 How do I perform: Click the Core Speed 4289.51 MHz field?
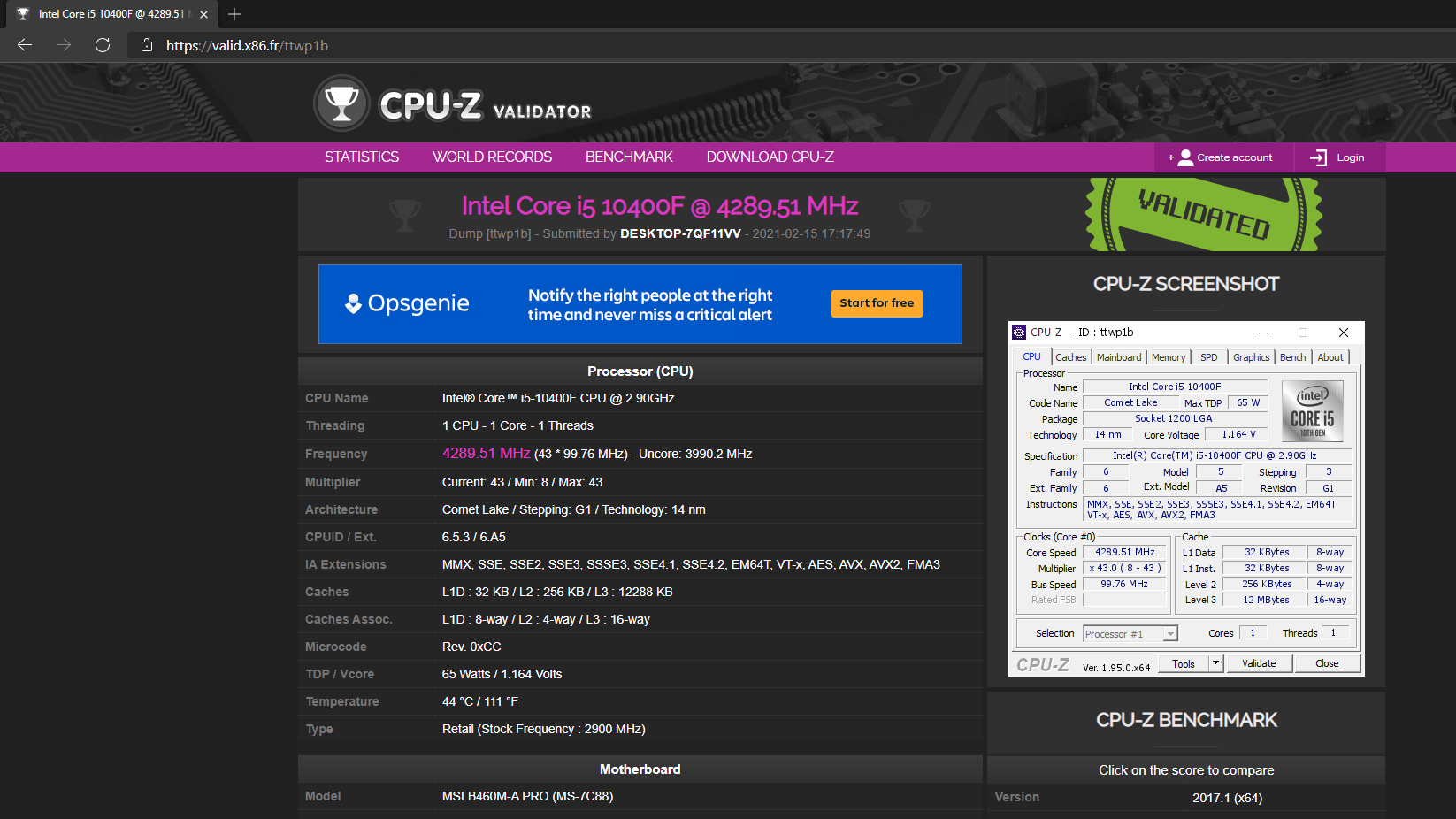1125,552
